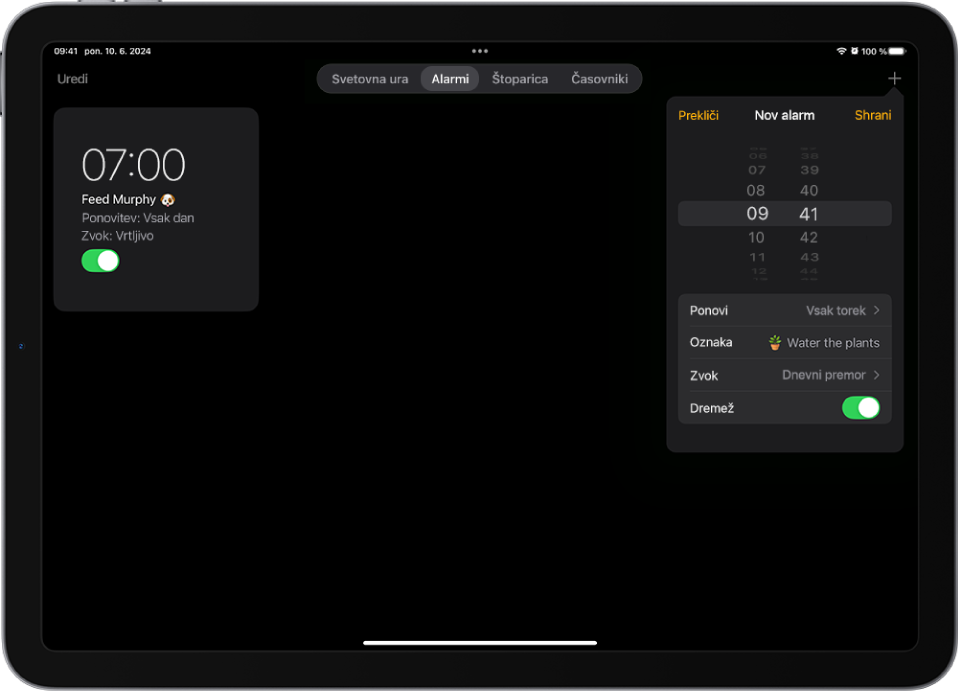Tap the selected minute 41
Image resolution: width=958 pixels, height=692 pixels.
pos(808,214)
